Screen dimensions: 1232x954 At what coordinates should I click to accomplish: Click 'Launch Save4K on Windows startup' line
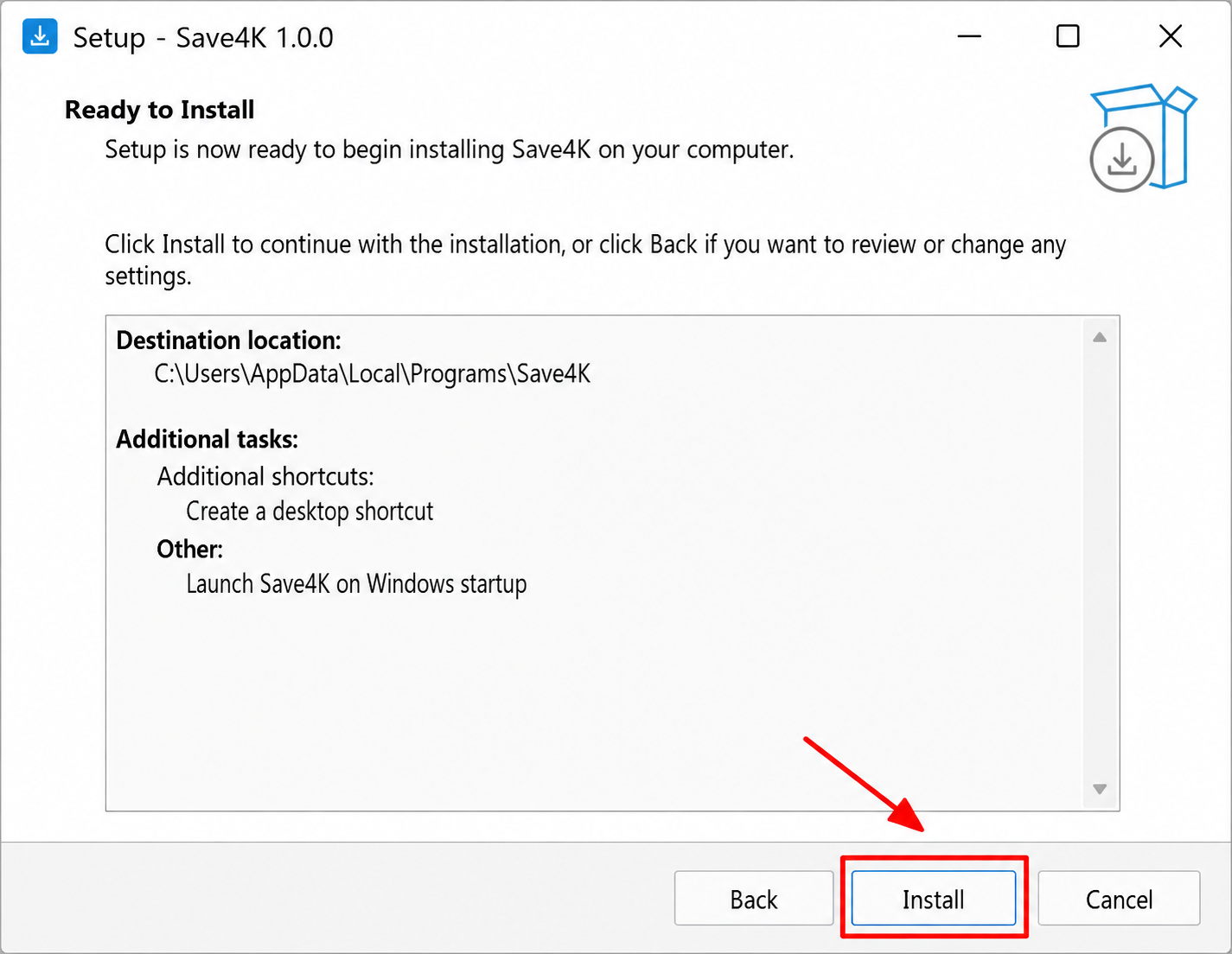pos(356,584)
